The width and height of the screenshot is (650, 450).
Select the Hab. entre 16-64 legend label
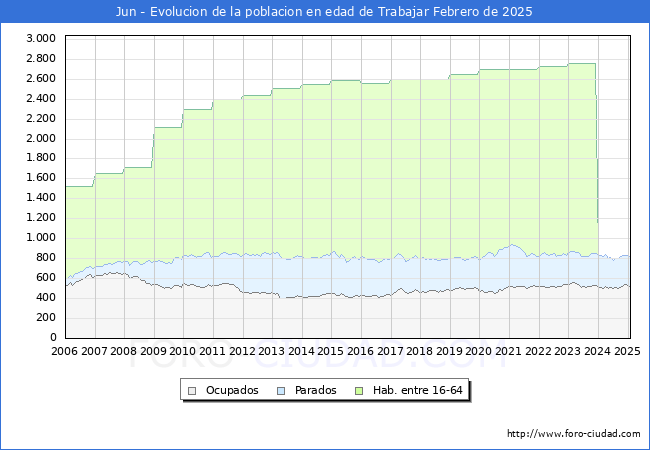click(417, 390)
